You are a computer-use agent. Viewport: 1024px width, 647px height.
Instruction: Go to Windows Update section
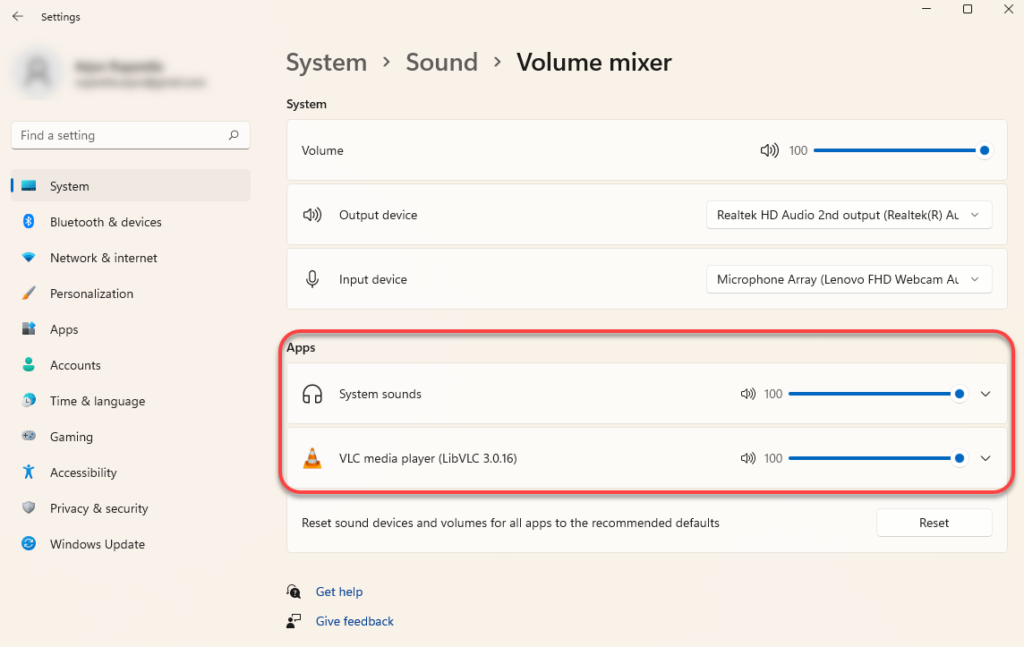[97, 544]
